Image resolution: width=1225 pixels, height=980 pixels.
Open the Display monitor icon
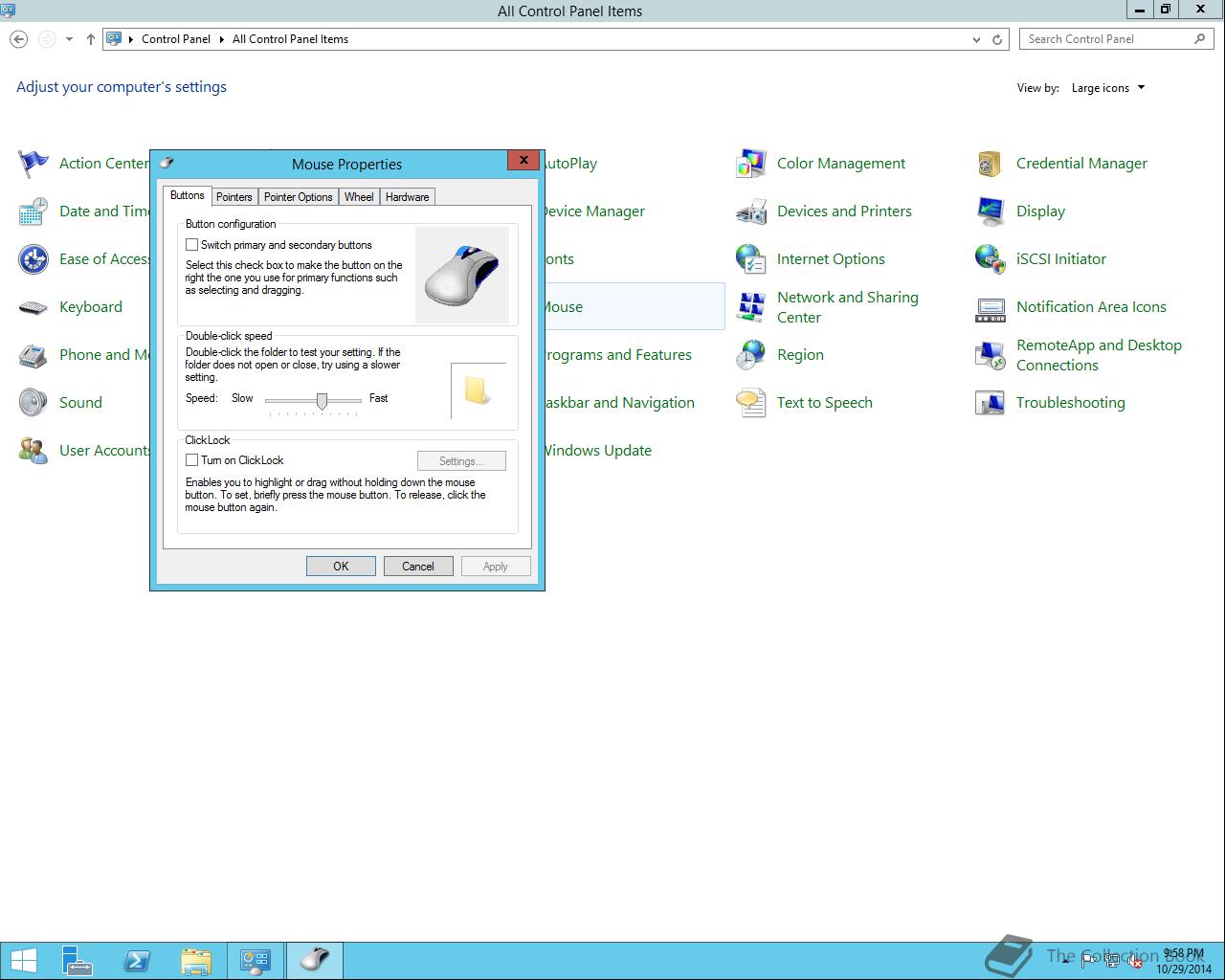991,212
